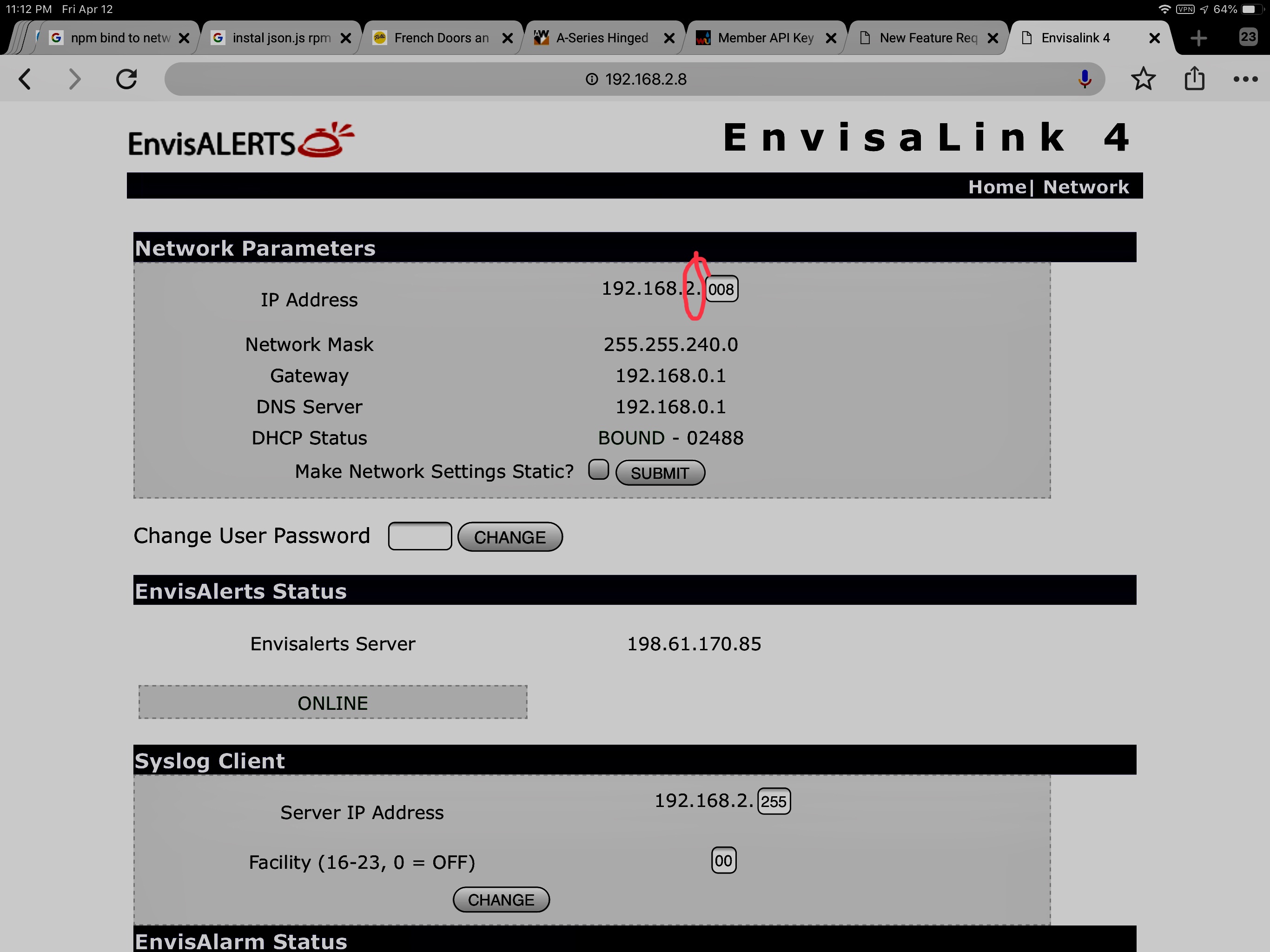
Task: Edit the Facility field showing 00
Action: (723, 861)
